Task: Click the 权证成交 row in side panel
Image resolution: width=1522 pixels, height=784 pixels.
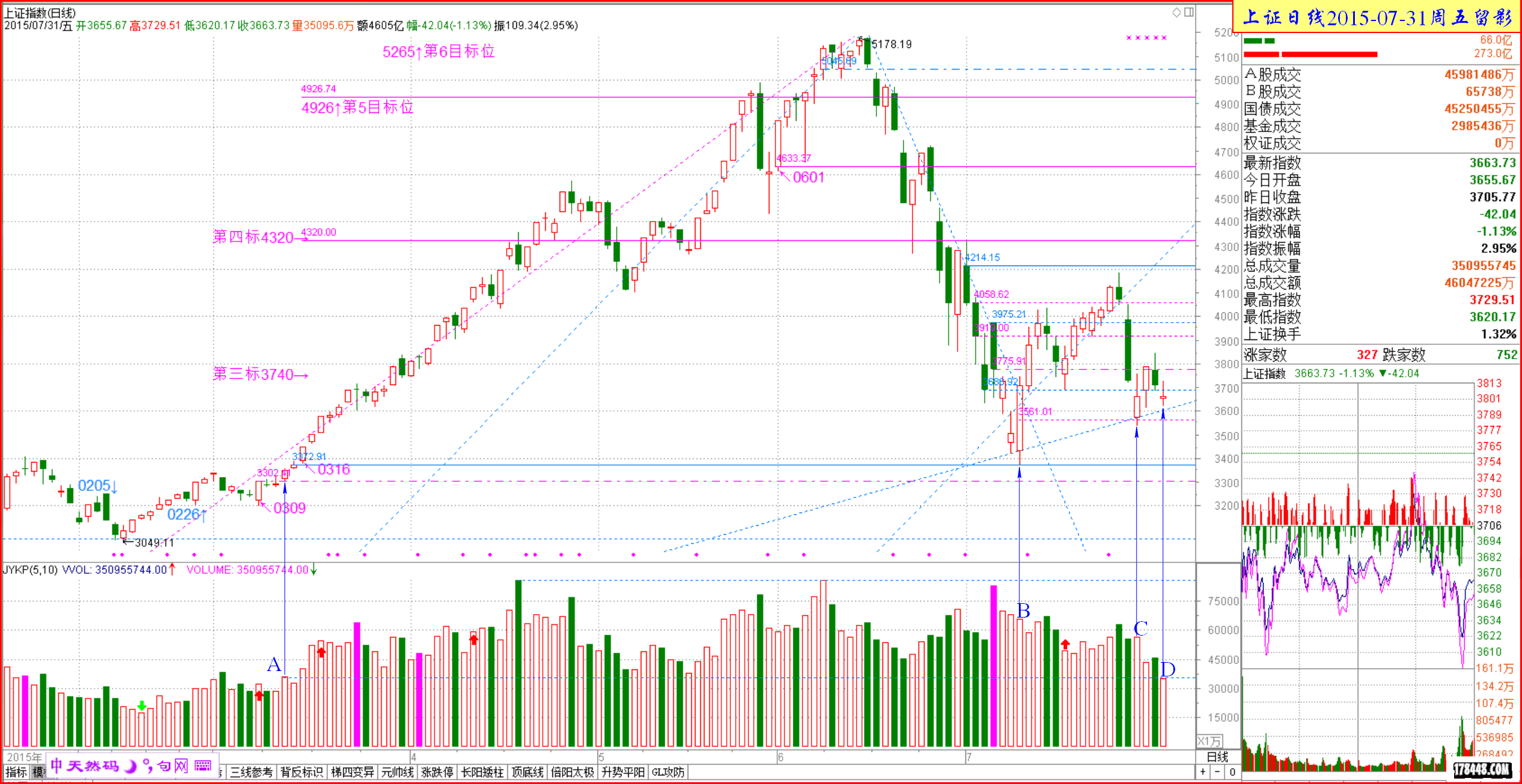Action: [x=1379, y=143]
